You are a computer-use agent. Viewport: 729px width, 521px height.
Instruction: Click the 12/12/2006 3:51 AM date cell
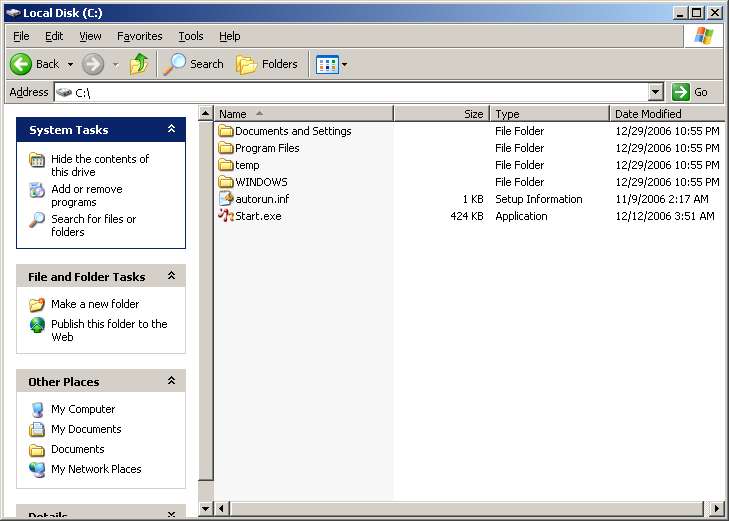click(665, 216)
